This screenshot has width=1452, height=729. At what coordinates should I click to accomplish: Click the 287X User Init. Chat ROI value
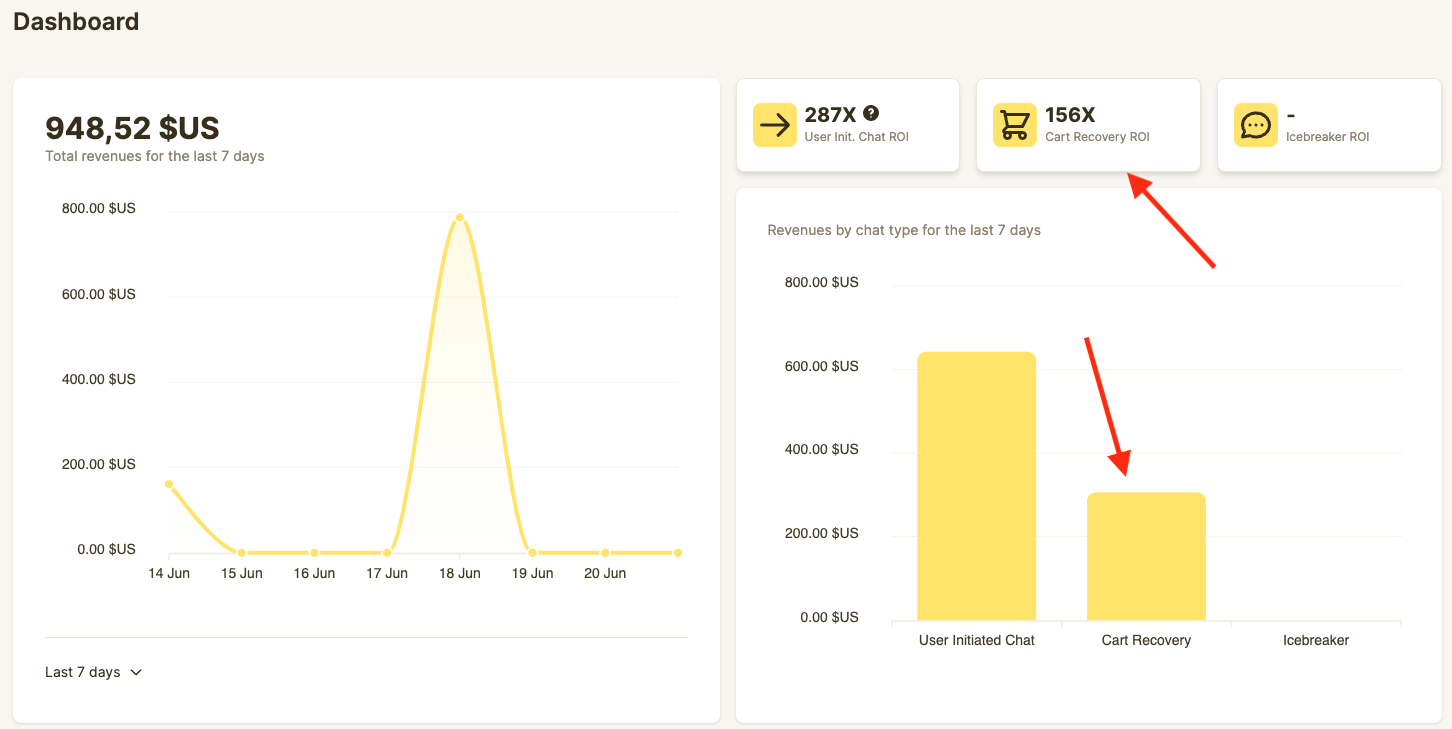click(830, 115)
